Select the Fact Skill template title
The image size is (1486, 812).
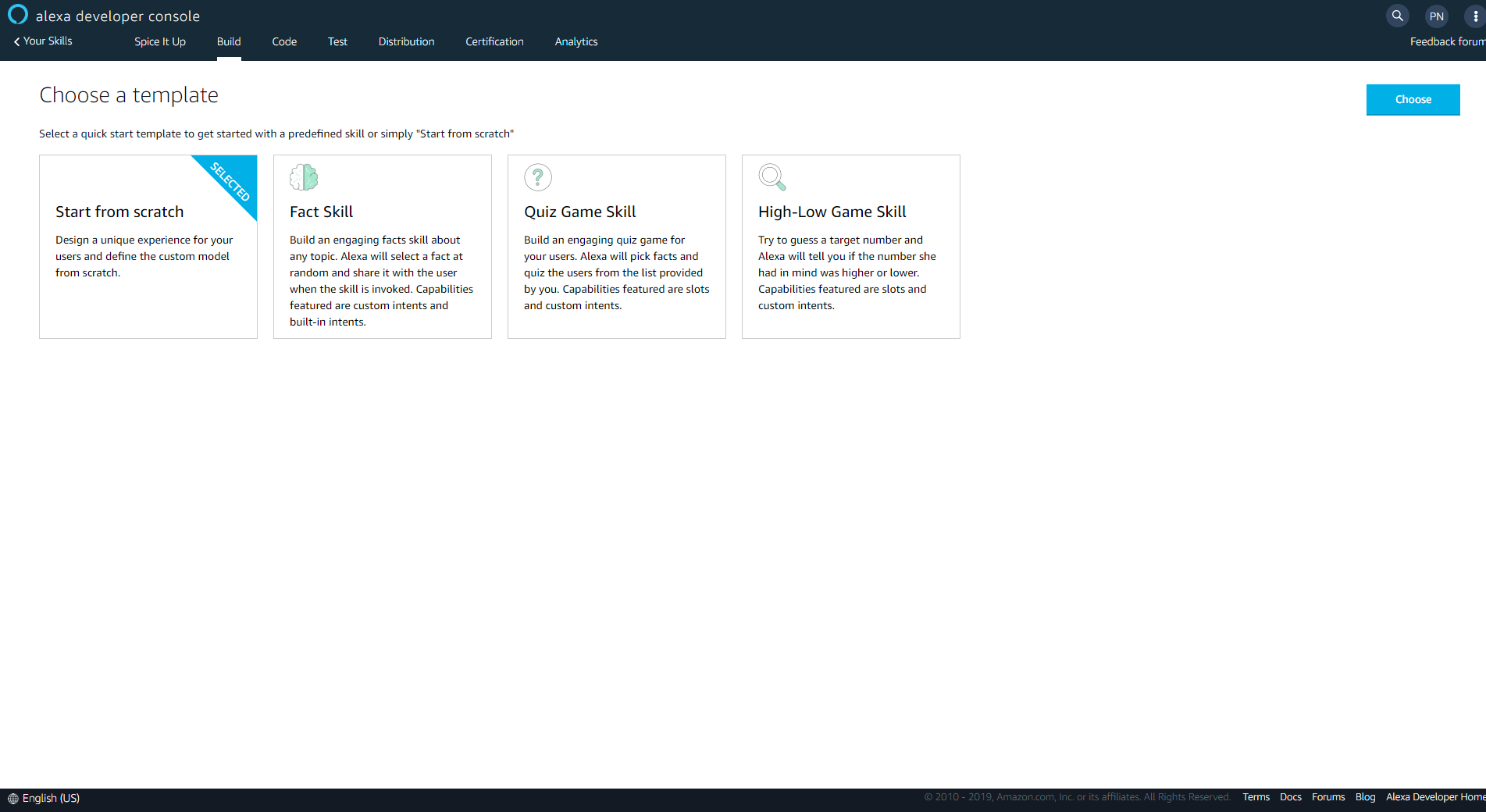(x=321, y=212)
